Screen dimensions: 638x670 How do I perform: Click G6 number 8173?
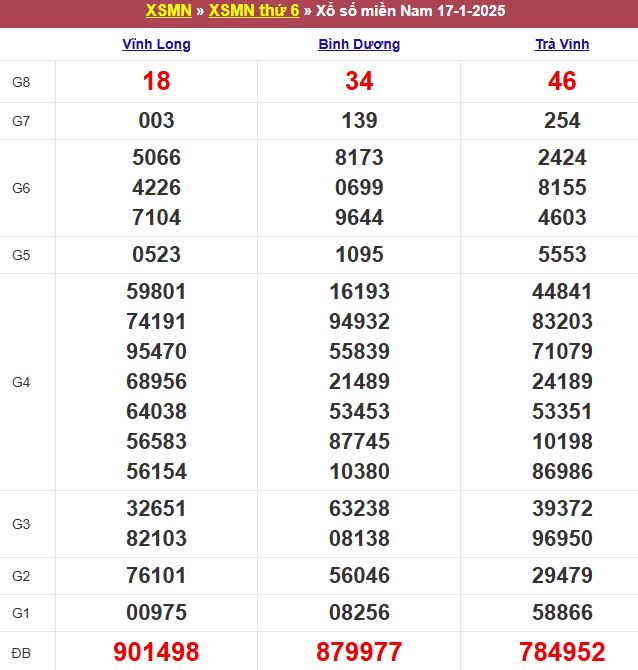pos(359,157)
